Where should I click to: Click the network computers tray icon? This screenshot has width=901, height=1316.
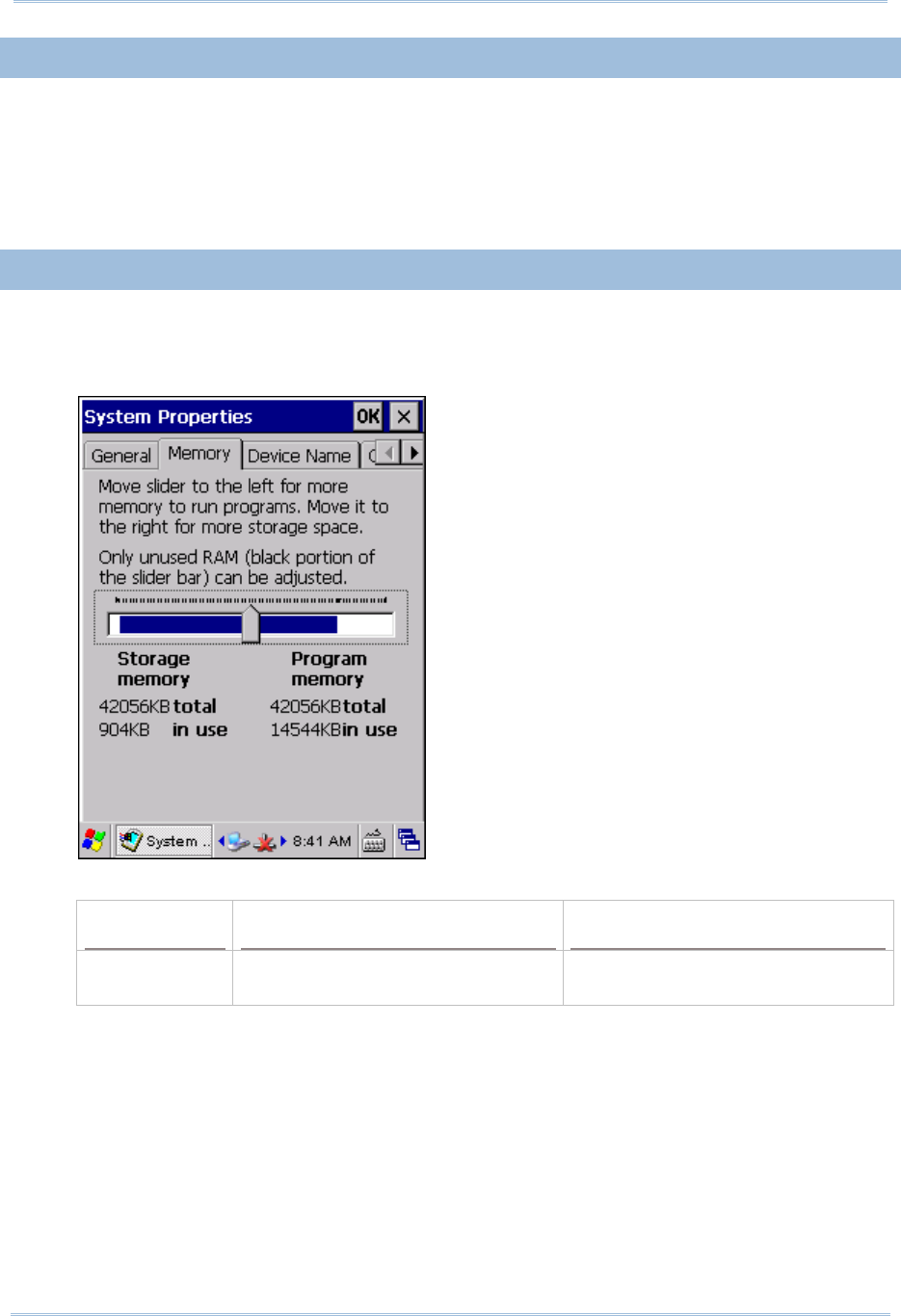pos(237,841)
